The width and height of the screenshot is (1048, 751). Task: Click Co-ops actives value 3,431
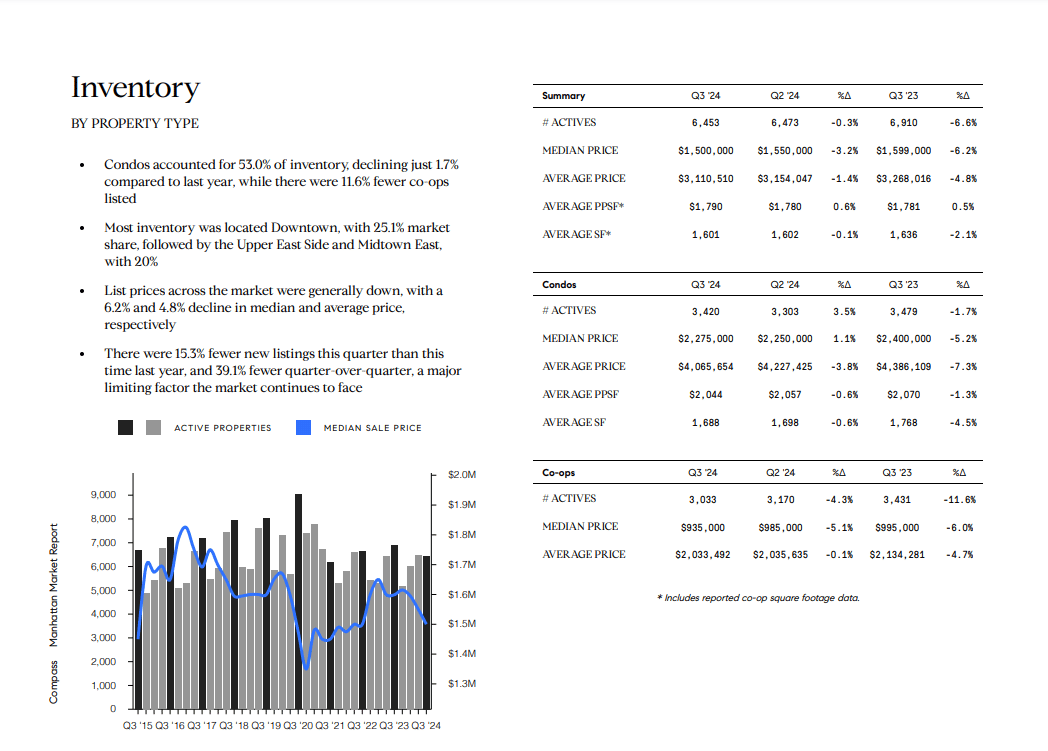897,500
